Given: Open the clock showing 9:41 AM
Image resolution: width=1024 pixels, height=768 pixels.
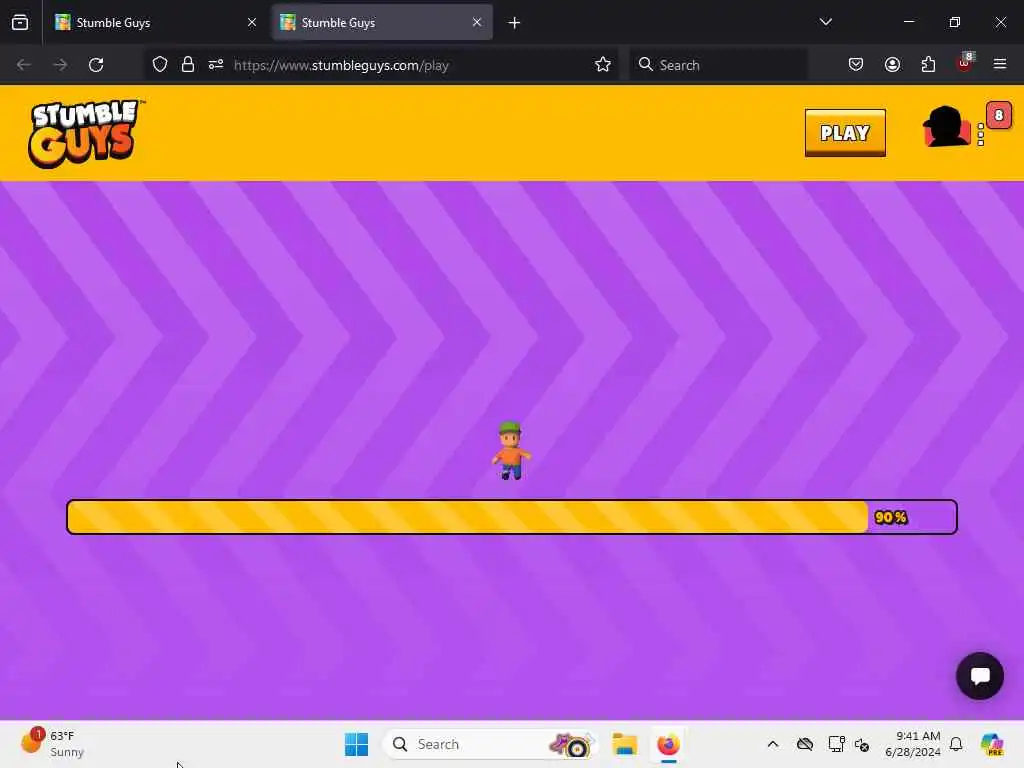Looking at the screenshot, I should [x=913, y=744].
